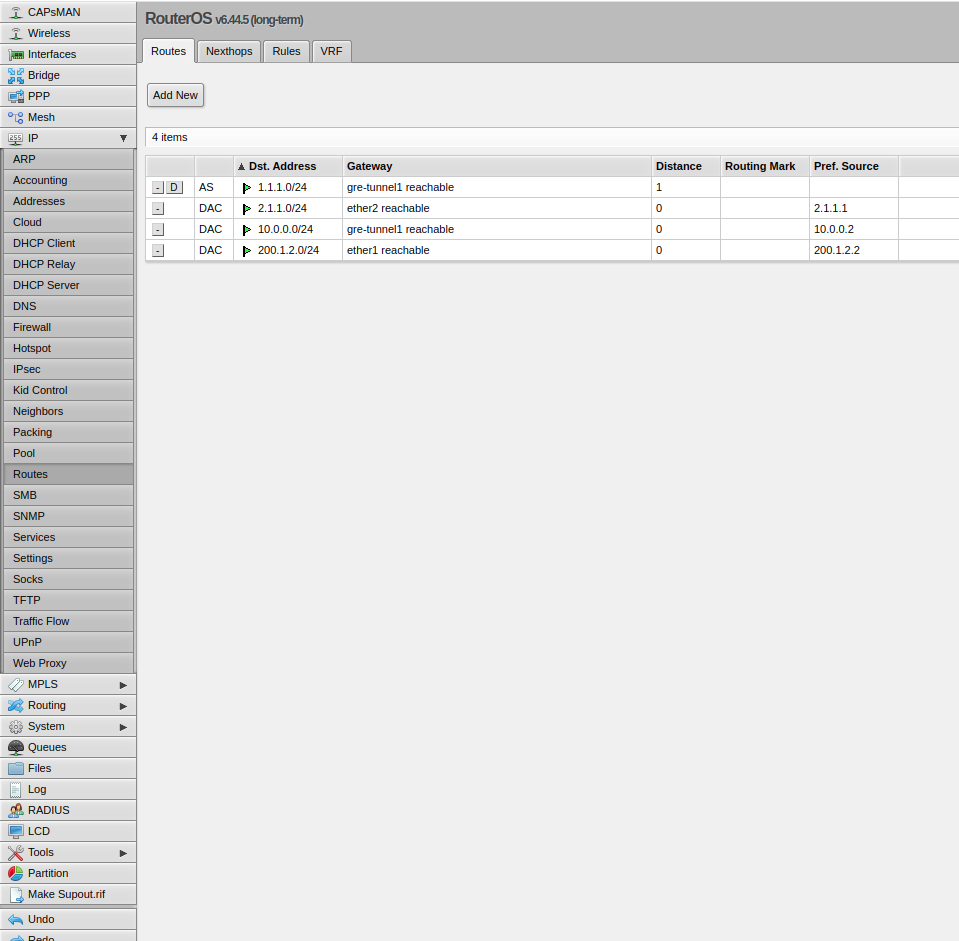Switch to the VRF tab

[331, 51]
